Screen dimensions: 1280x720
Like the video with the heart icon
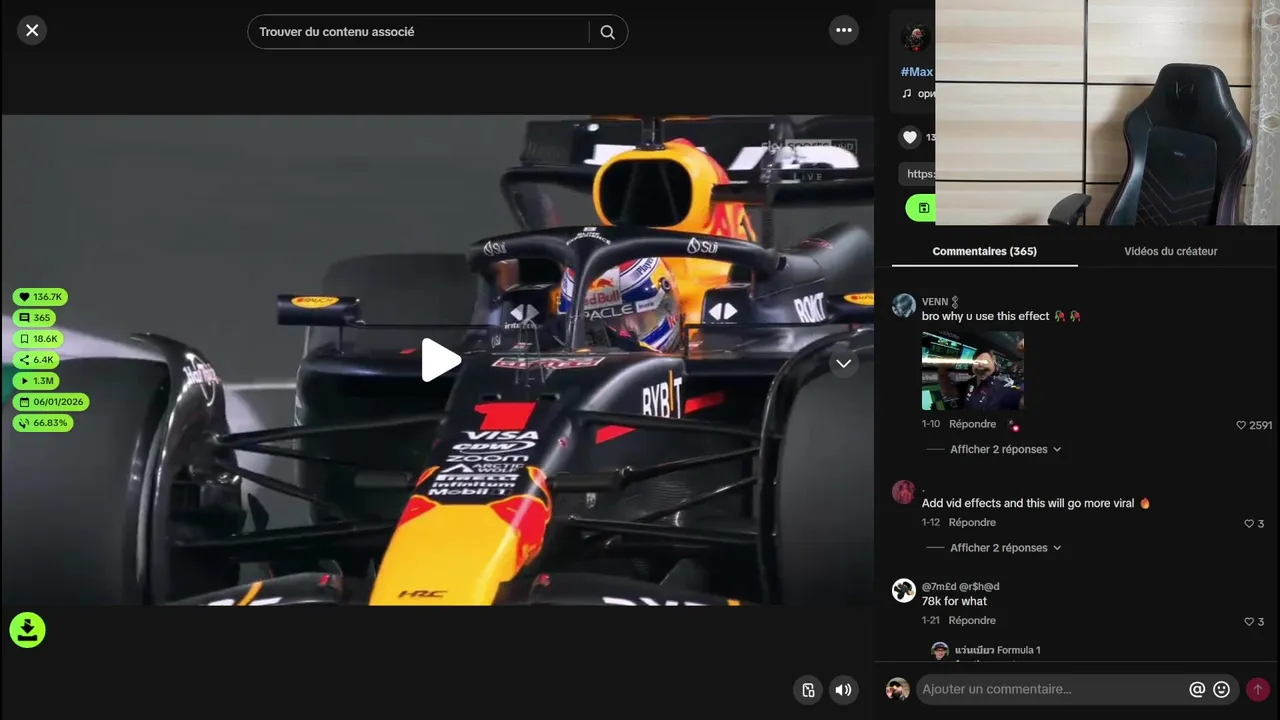tap(909, 138)
